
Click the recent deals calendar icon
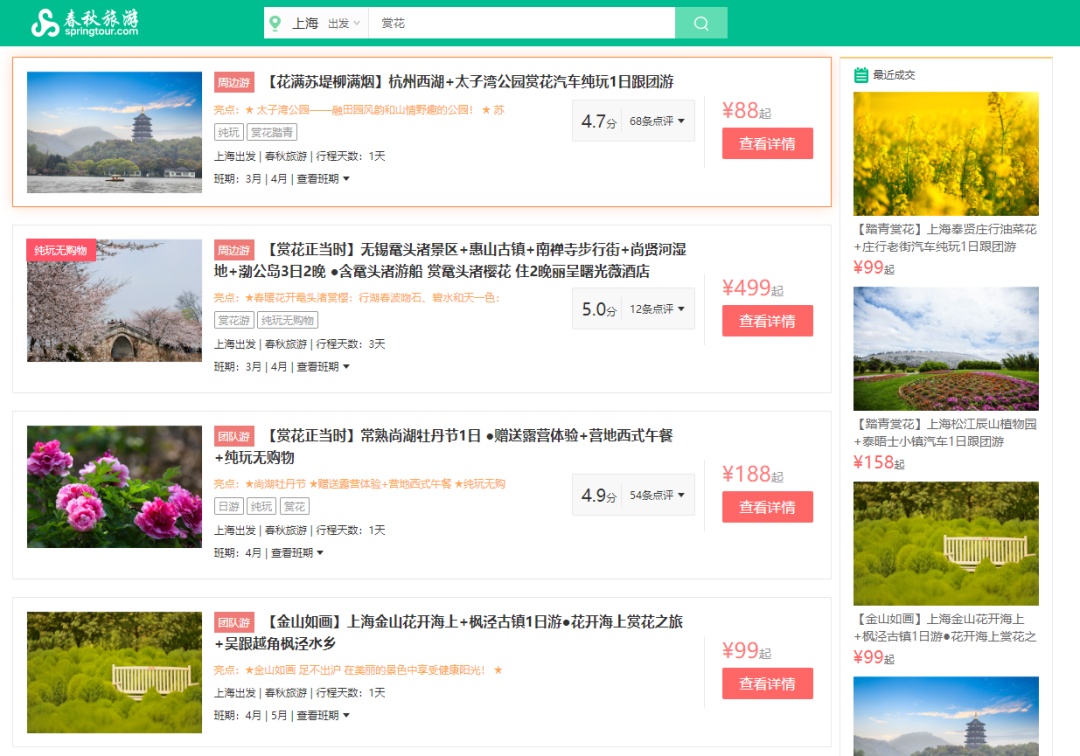click(860, 75)
